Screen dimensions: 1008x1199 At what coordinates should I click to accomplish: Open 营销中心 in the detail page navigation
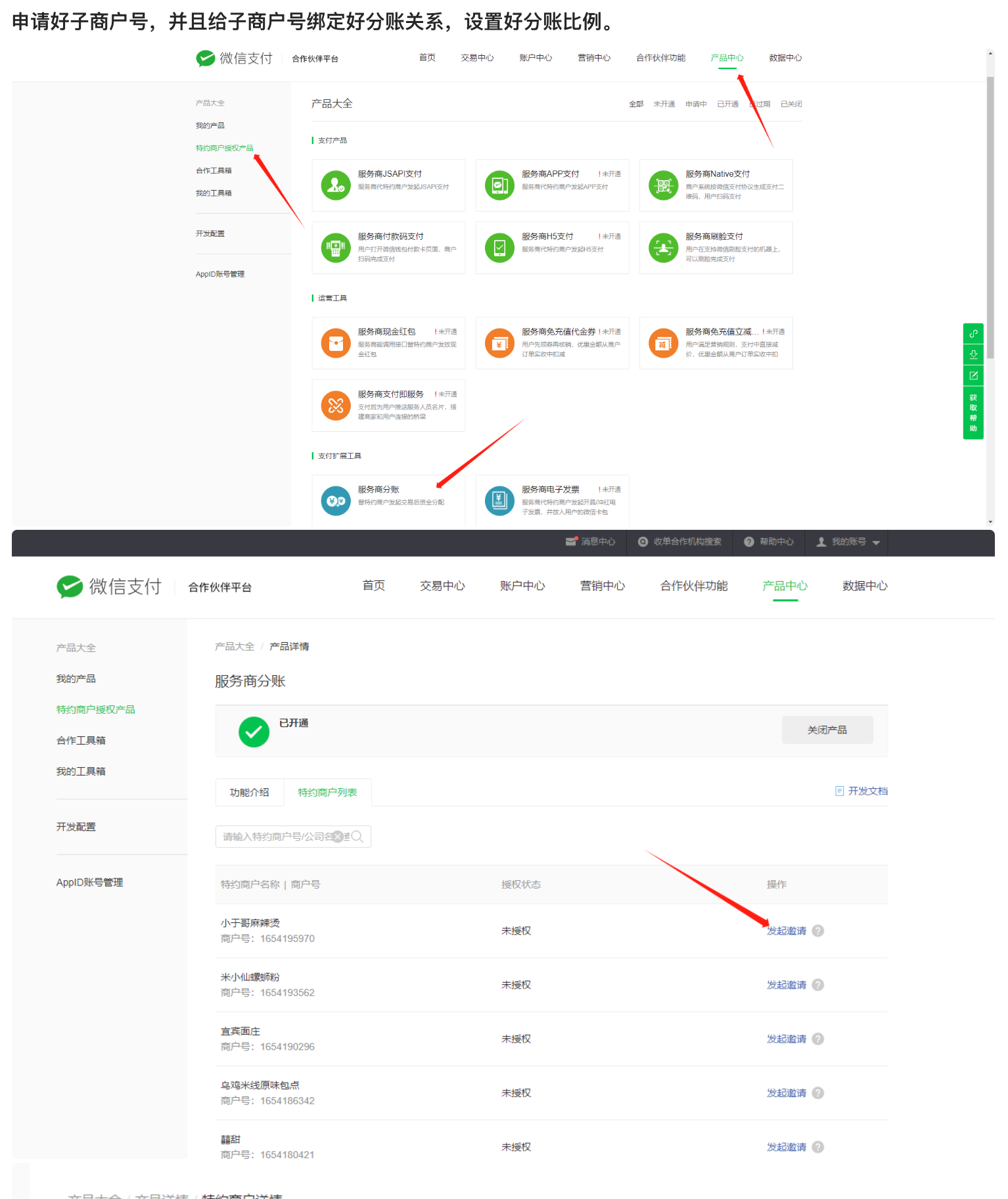point(603,586)
